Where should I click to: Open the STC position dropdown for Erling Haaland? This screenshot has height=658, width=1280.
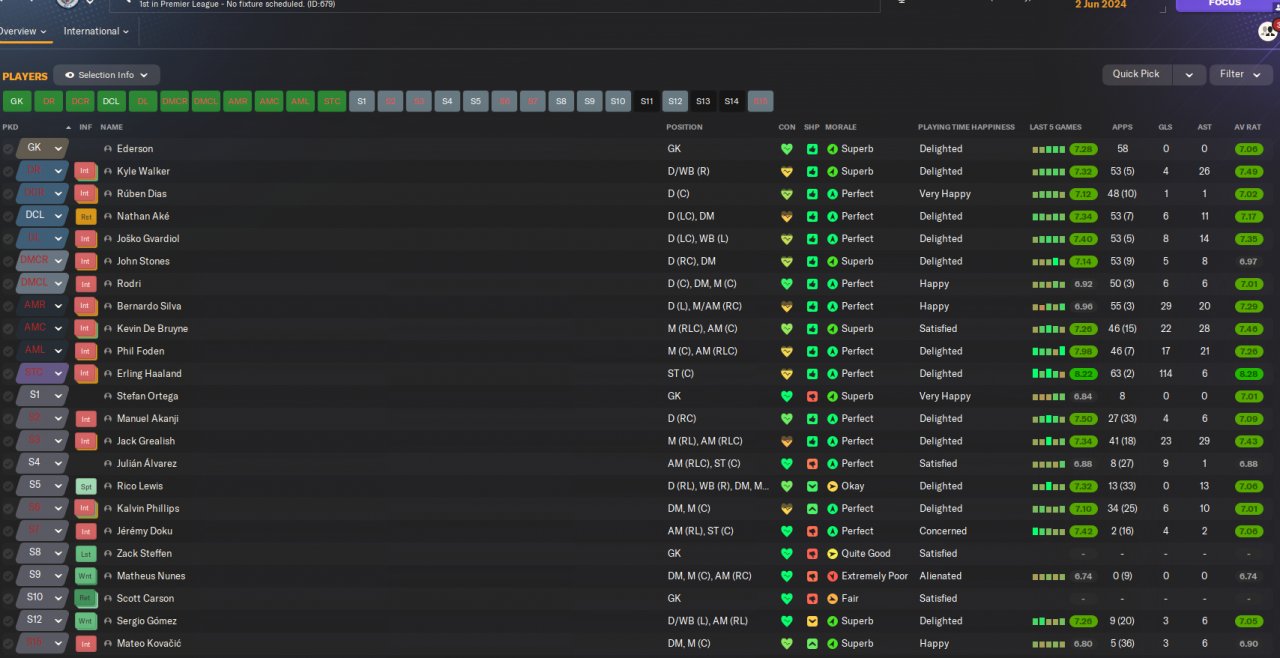[x=42, y=373]
